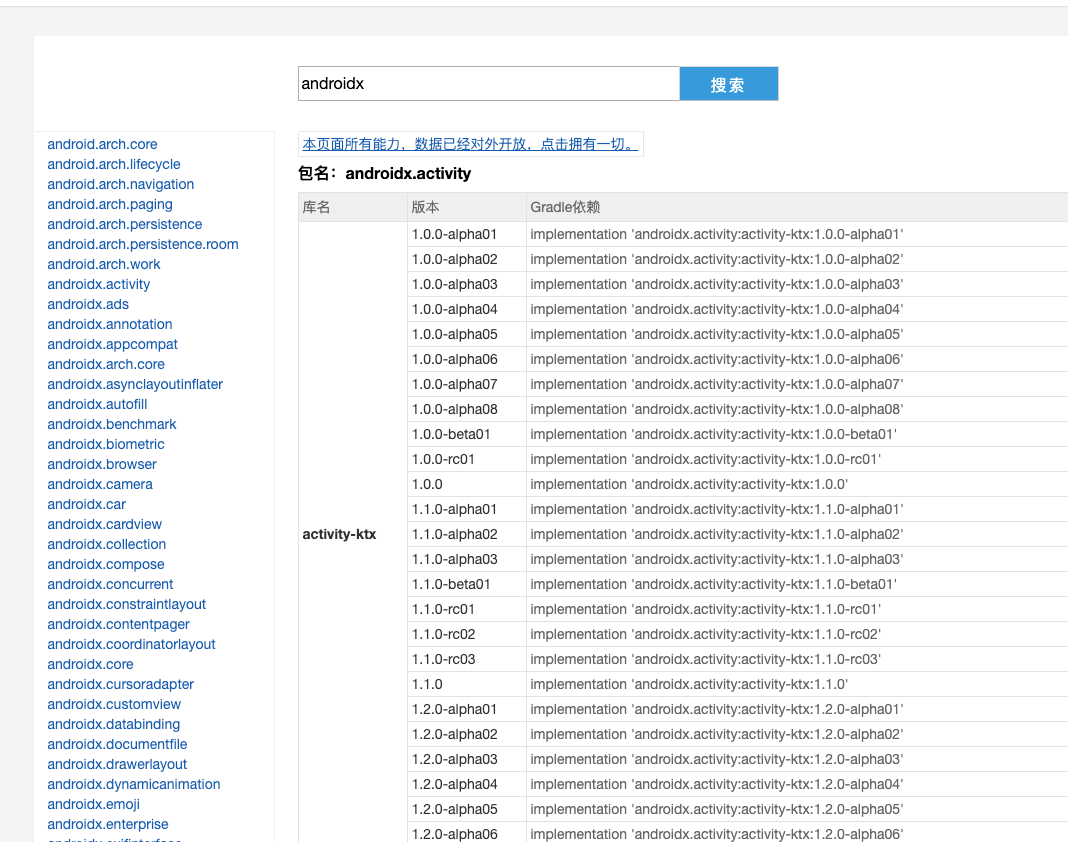Open androidx.documentfile link
The width and height of the screenshot is (1068, 842).
tap(117, 745)
